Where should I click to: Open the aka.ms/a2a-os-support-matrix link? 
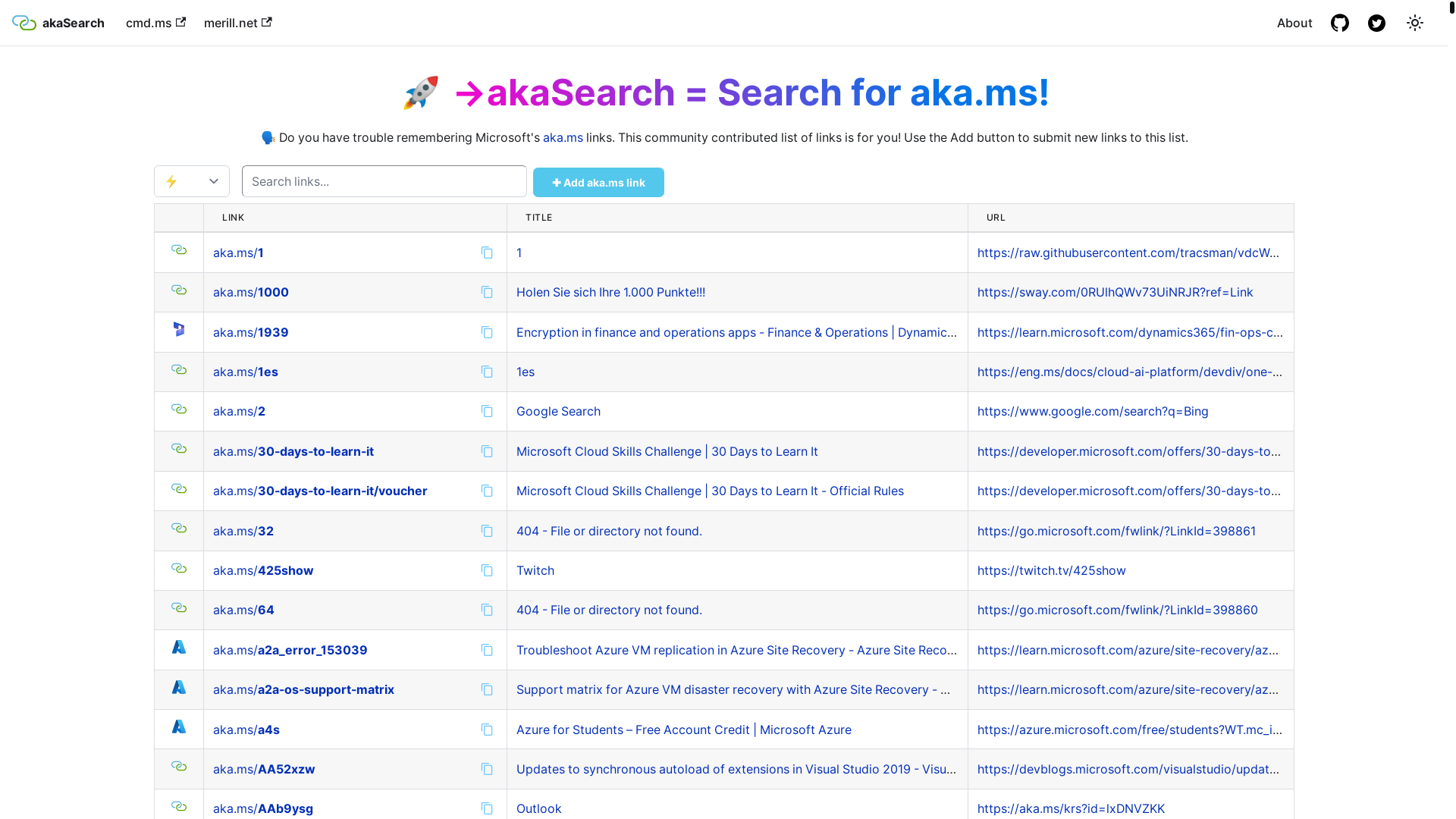click(303, 689)
